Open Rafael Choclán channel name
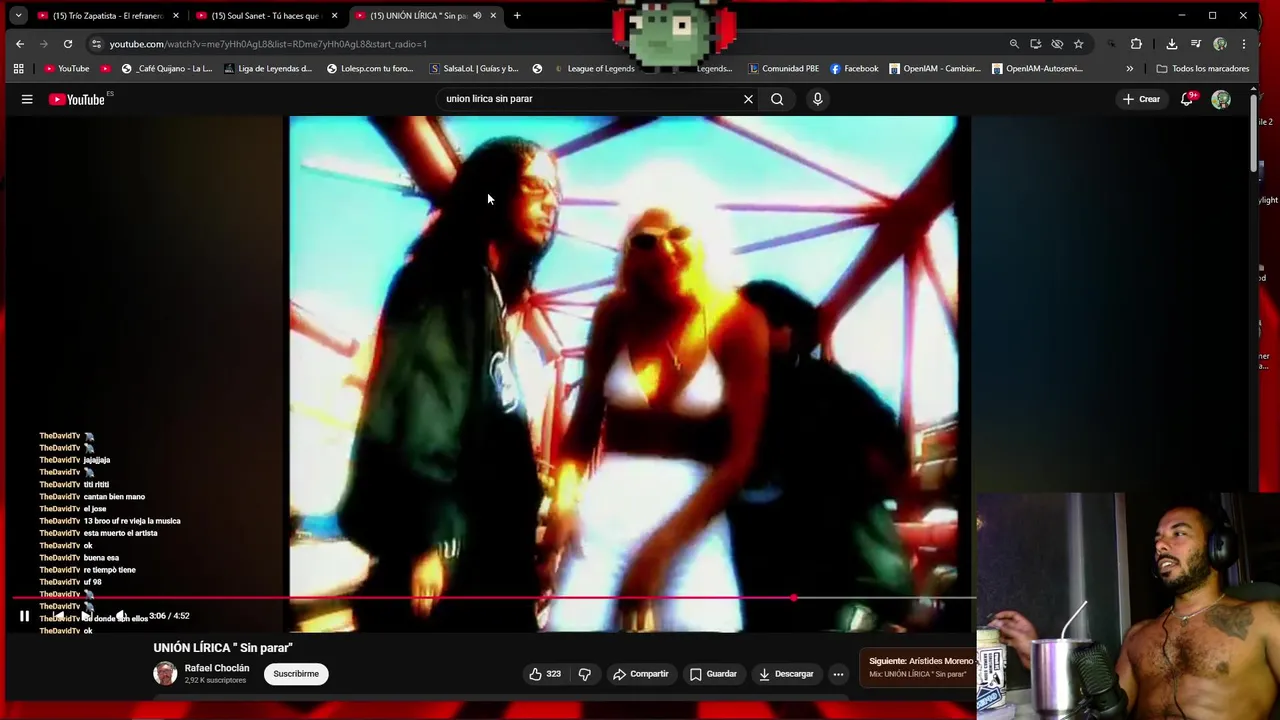1280x720 pixels. pyautogui.click(x=217, y=668)
